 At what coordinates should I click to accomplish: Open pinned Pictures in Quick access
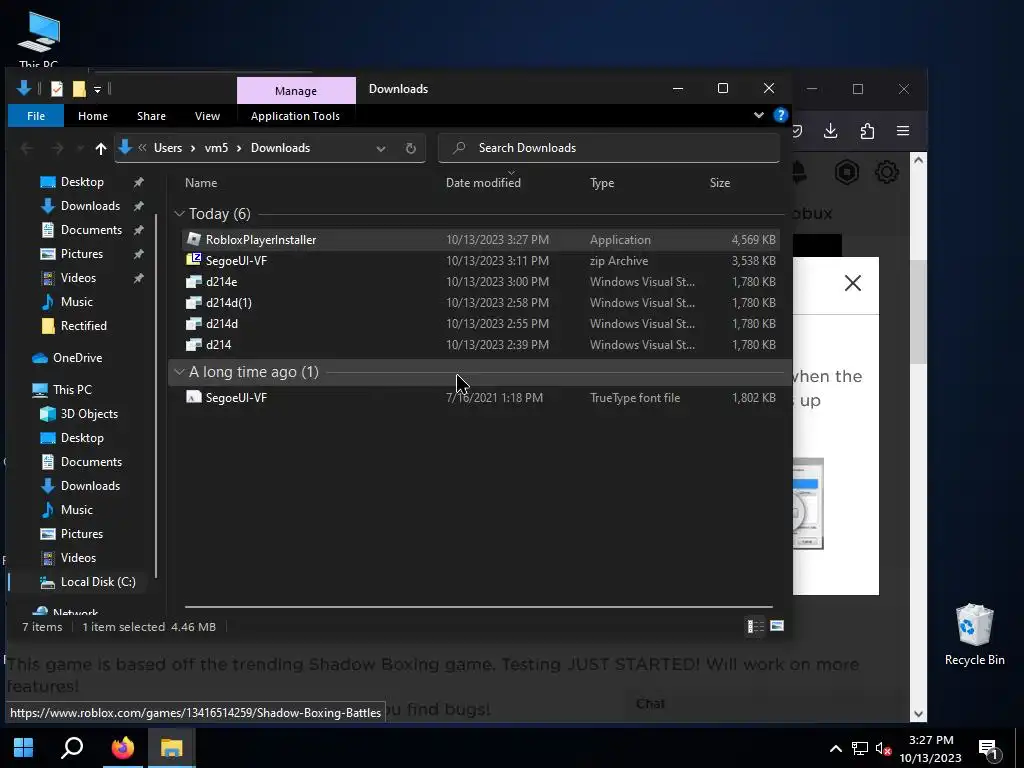click(x=82, y=254)
